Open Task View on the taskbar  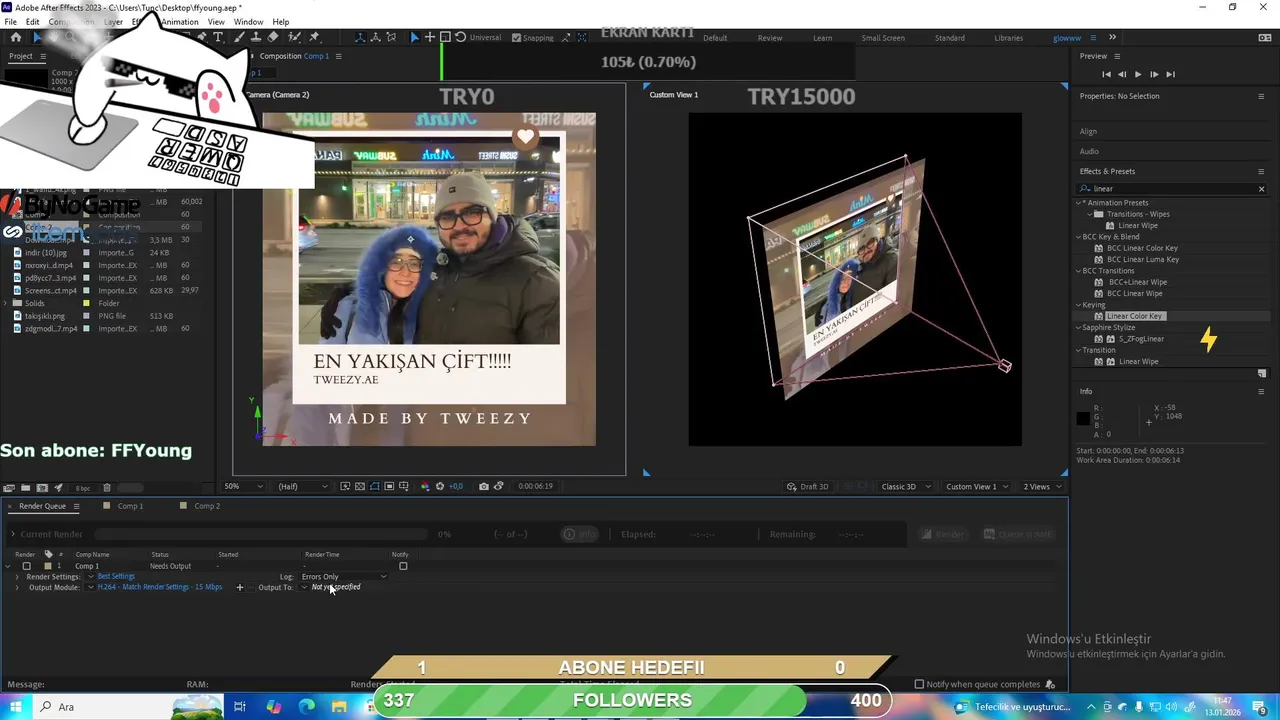tap(240, 706)
